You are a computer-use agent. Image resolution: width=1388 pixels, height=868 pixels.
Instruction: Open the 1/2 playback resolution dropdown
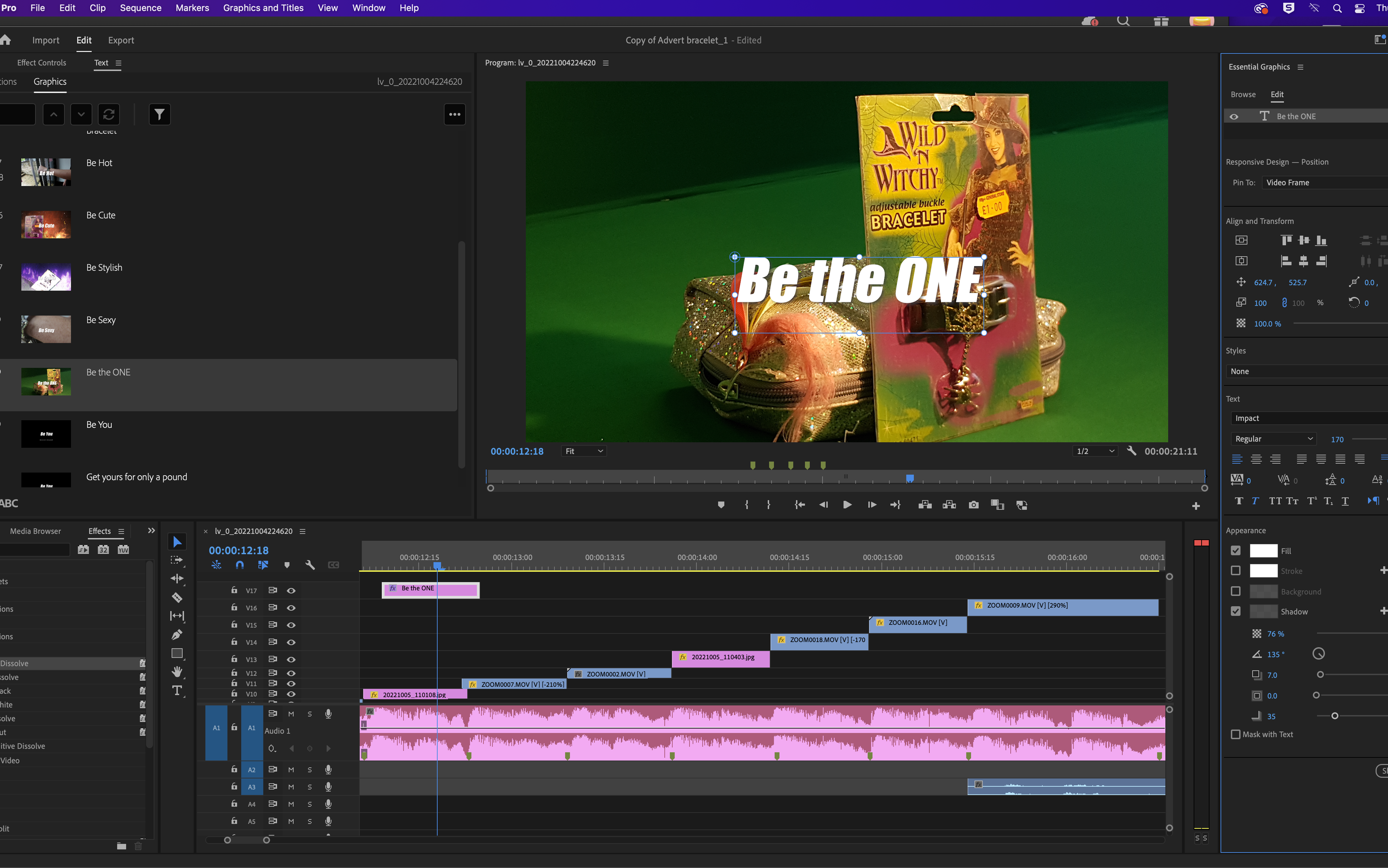pyautogui.click(x=1095, y=451)
